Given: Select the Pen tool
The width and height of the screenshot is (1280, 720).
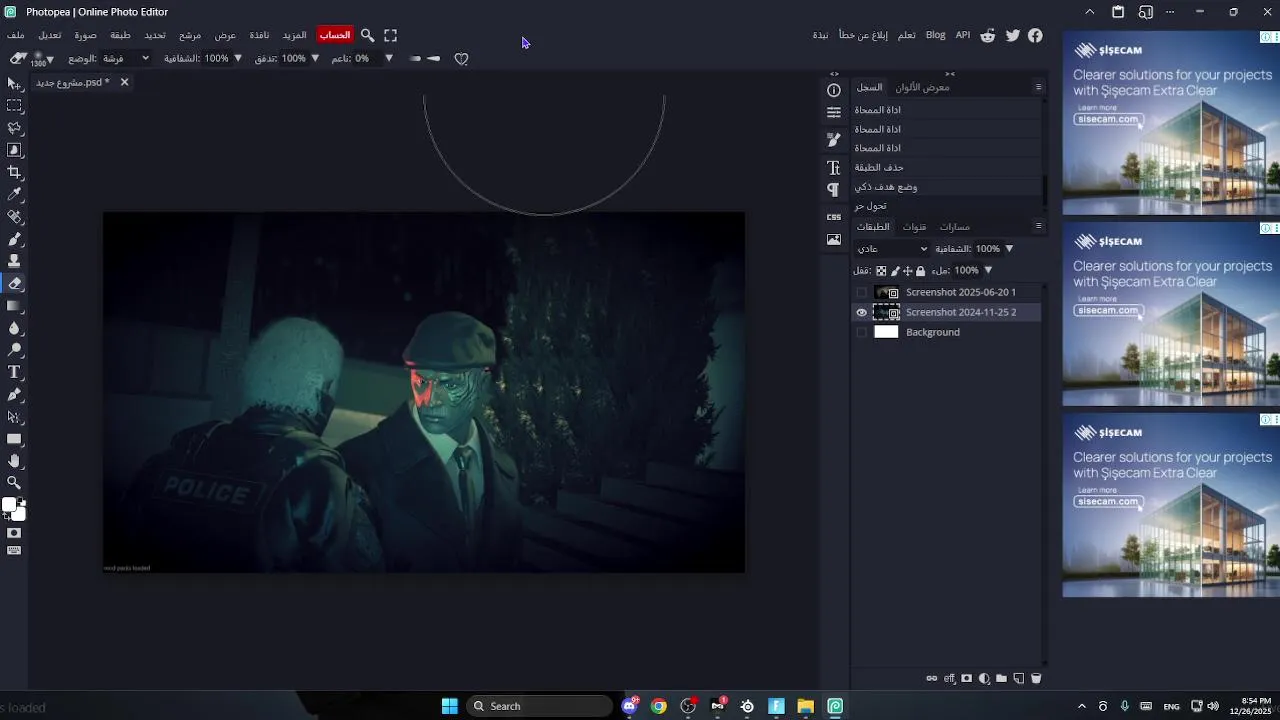Looking at the screenshot, I should (x=14, y=395).
